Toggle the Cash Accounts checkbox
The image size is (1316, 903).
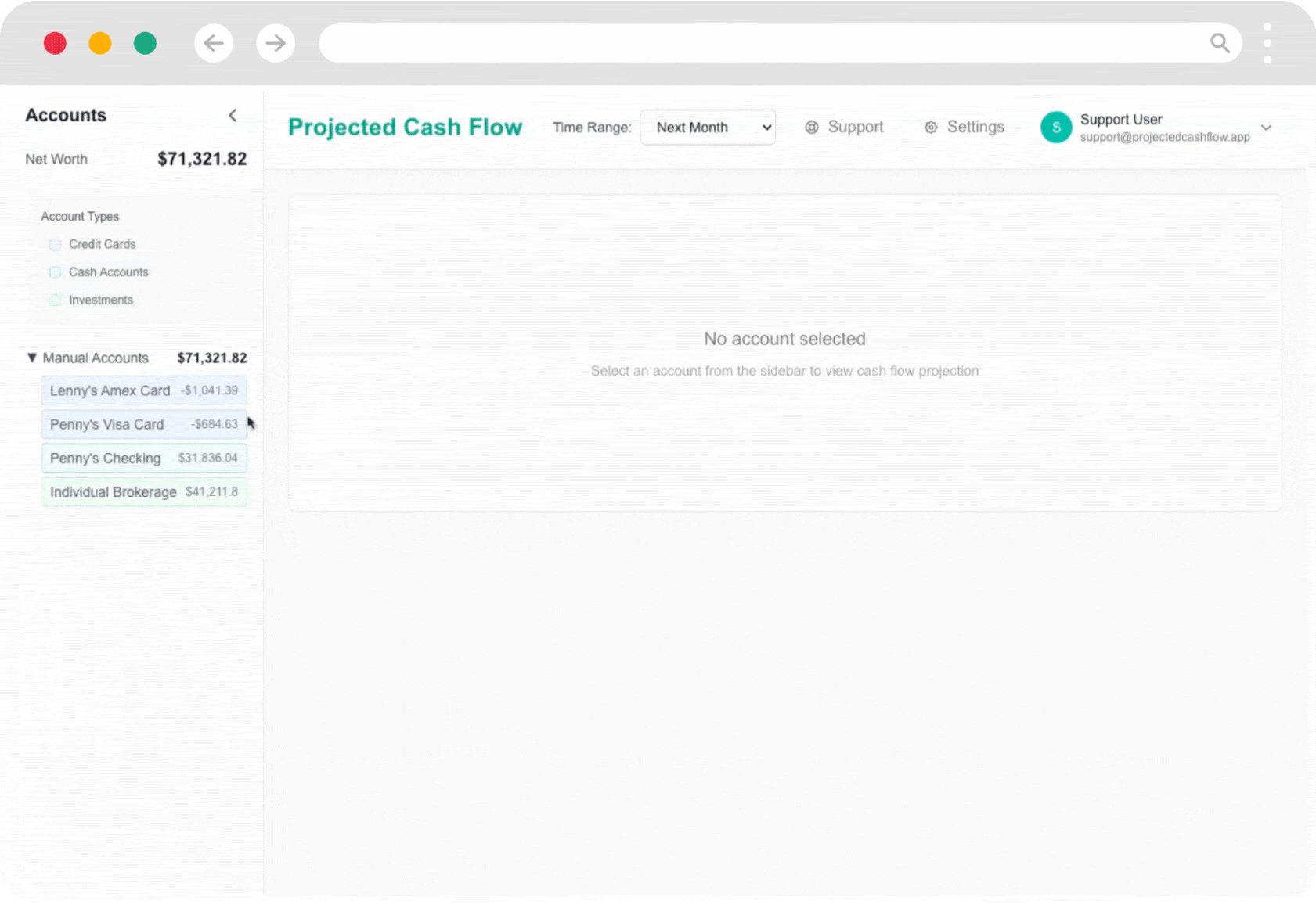56,272
